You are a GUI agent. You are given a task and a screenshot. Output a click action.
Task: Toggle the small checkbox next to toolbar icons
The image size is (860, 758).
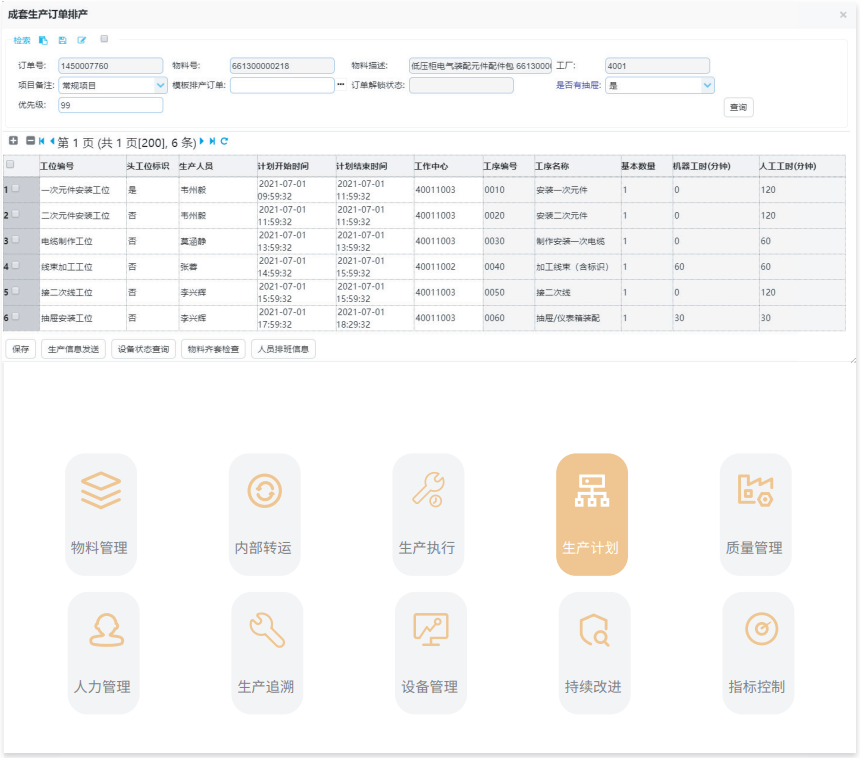coord(104,39)
